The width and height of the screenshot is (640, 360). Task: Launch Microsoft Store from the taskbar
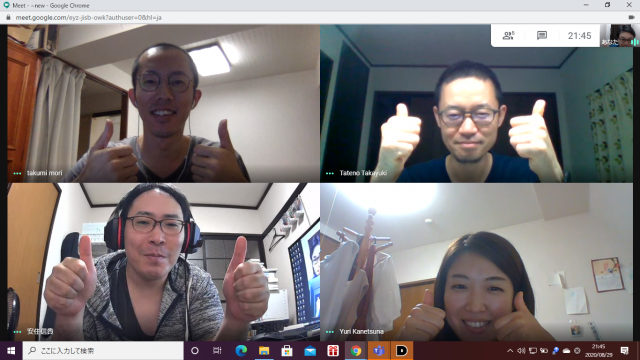pyautogui.click(x=287, y=351)
